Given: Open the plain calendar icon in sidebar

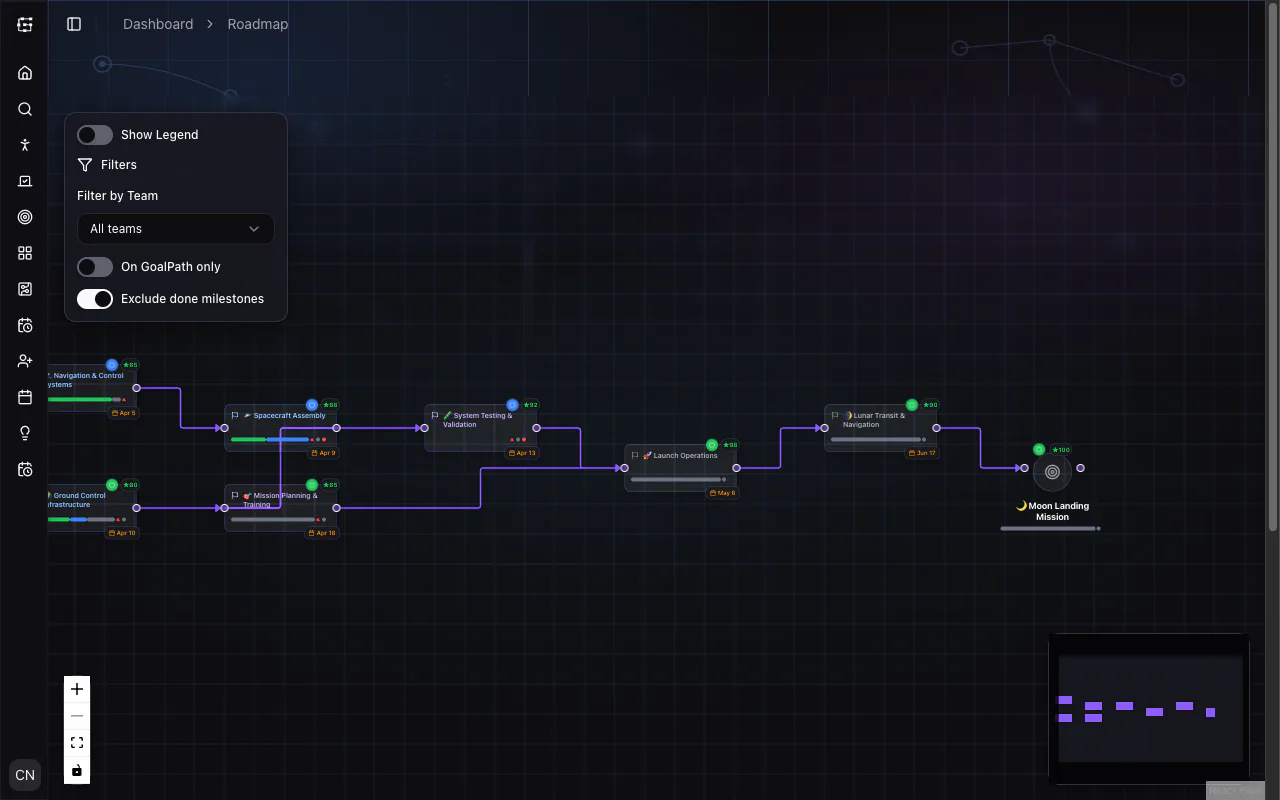Looking at the screenshot, I should pyautogui.click(x=25, y=397).
